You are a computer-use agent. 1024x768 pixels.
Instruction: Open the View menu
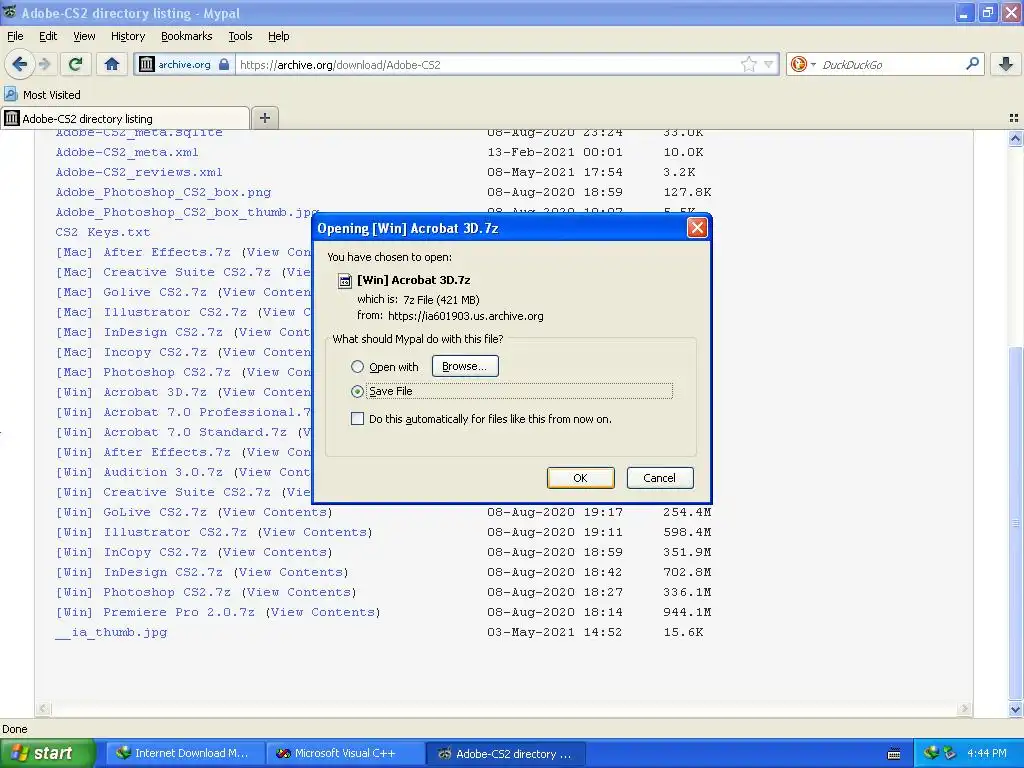(x=84, y=36)
